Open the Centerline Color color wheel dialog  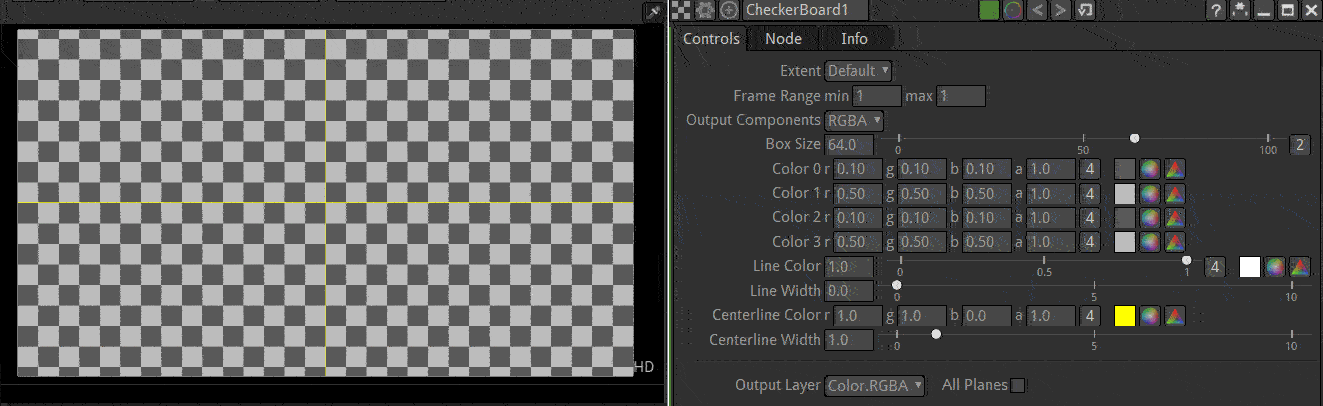click(x=1150, y=316)
